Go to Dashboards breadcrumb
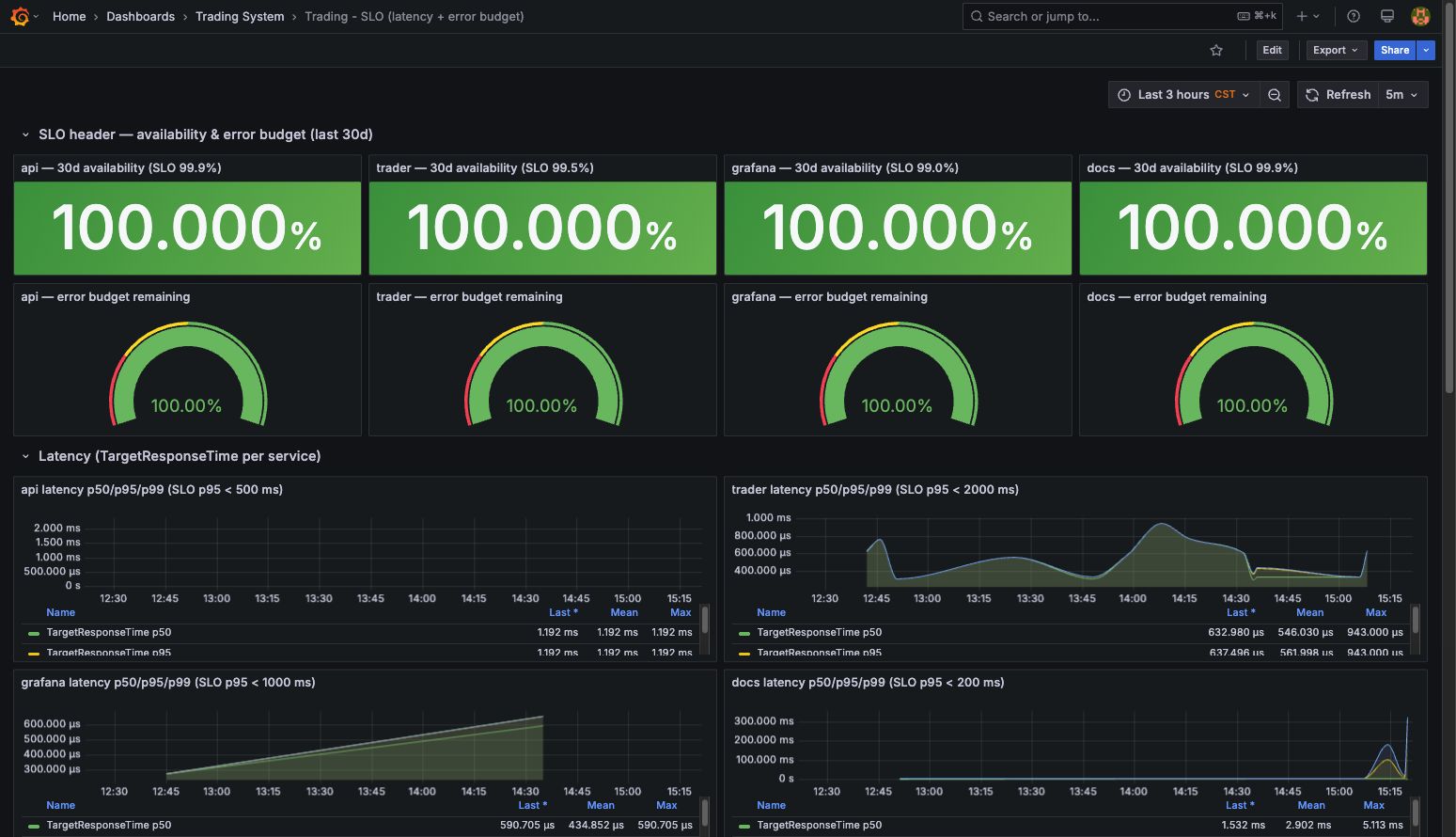Viewport: 1456px width, 837px height. (x=140, y=16)
